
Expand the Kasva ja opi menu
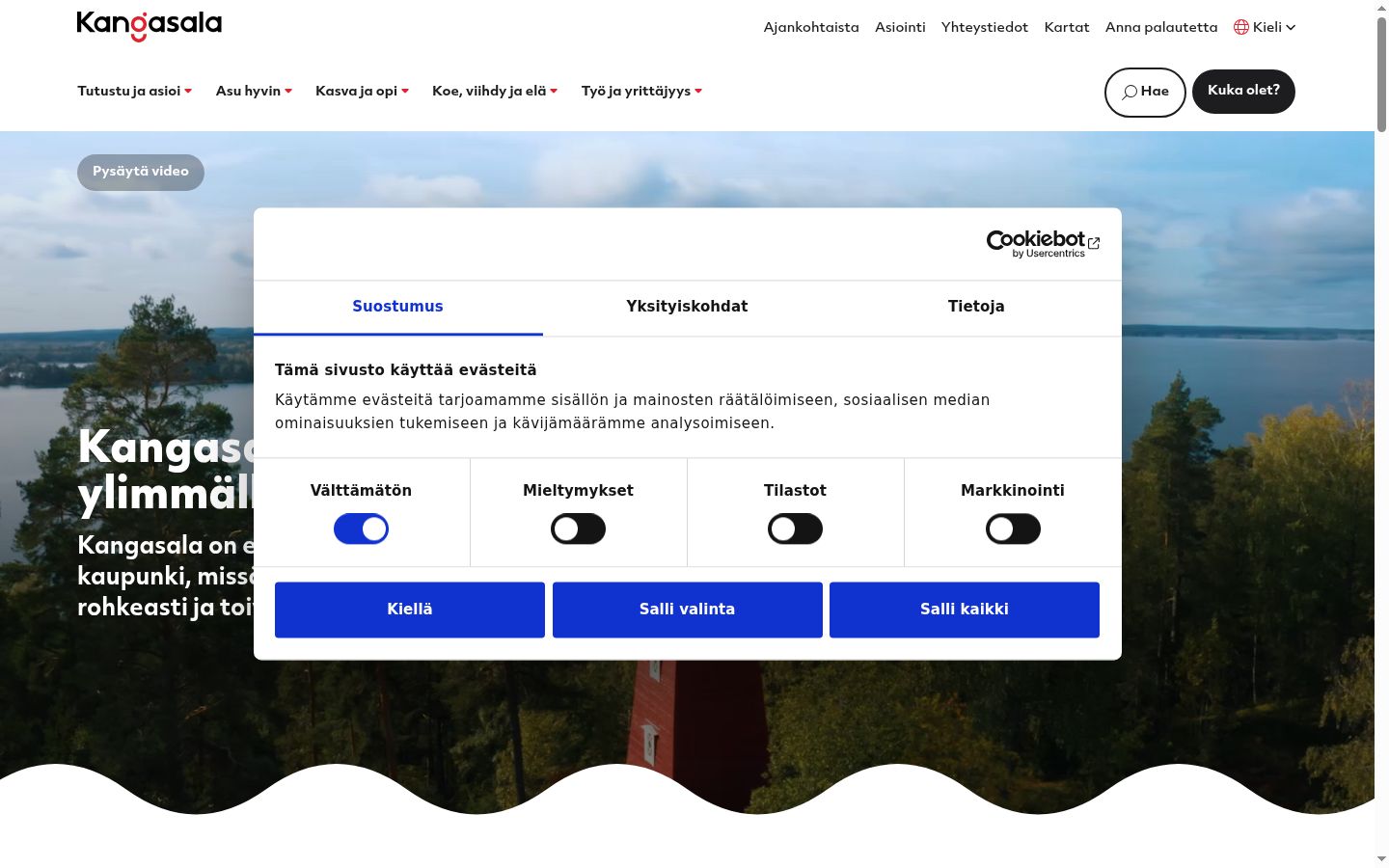click(x=362, y=91)
